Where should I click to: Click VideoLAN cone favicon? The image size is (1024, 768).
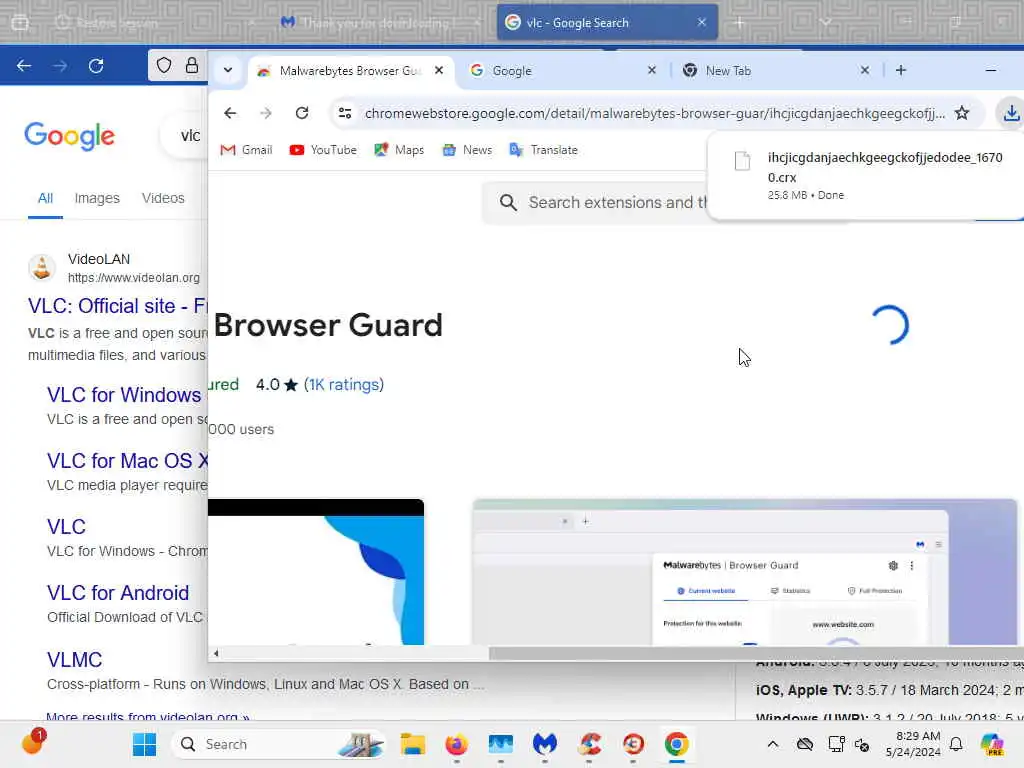point(42,268)
